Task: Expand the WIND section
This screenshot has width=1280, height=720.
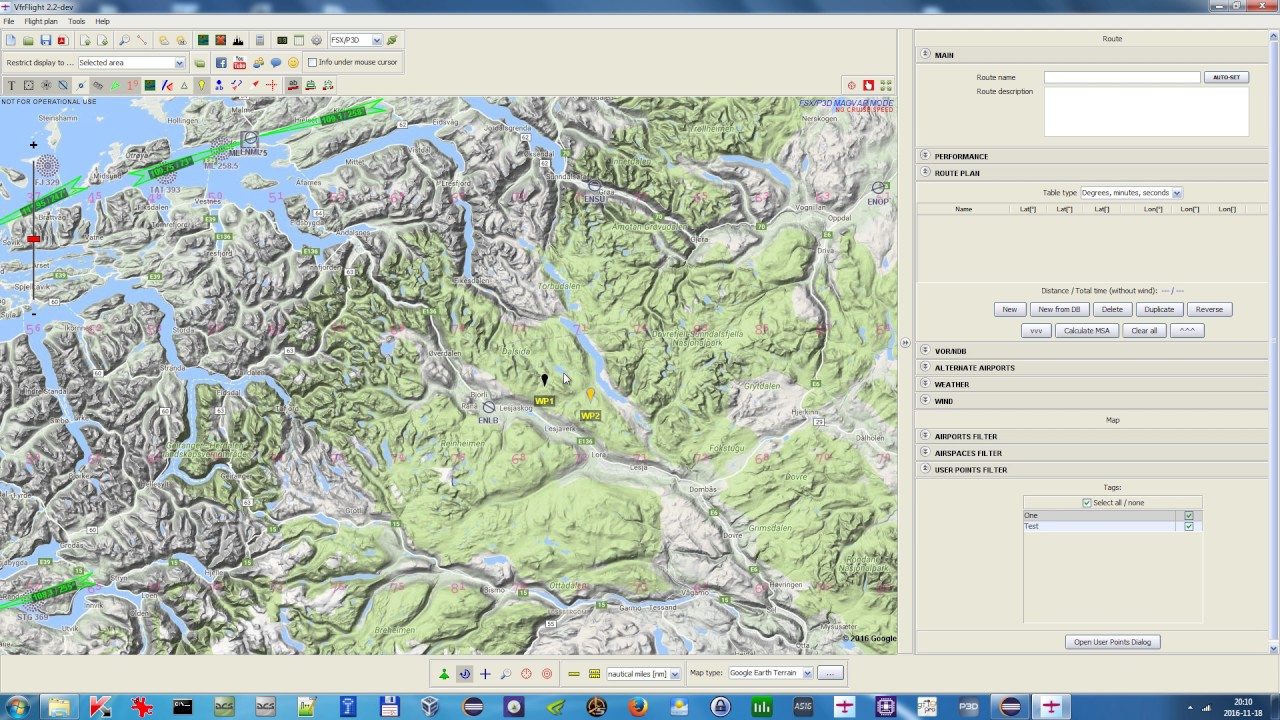Action: click(x=925, y=401)
